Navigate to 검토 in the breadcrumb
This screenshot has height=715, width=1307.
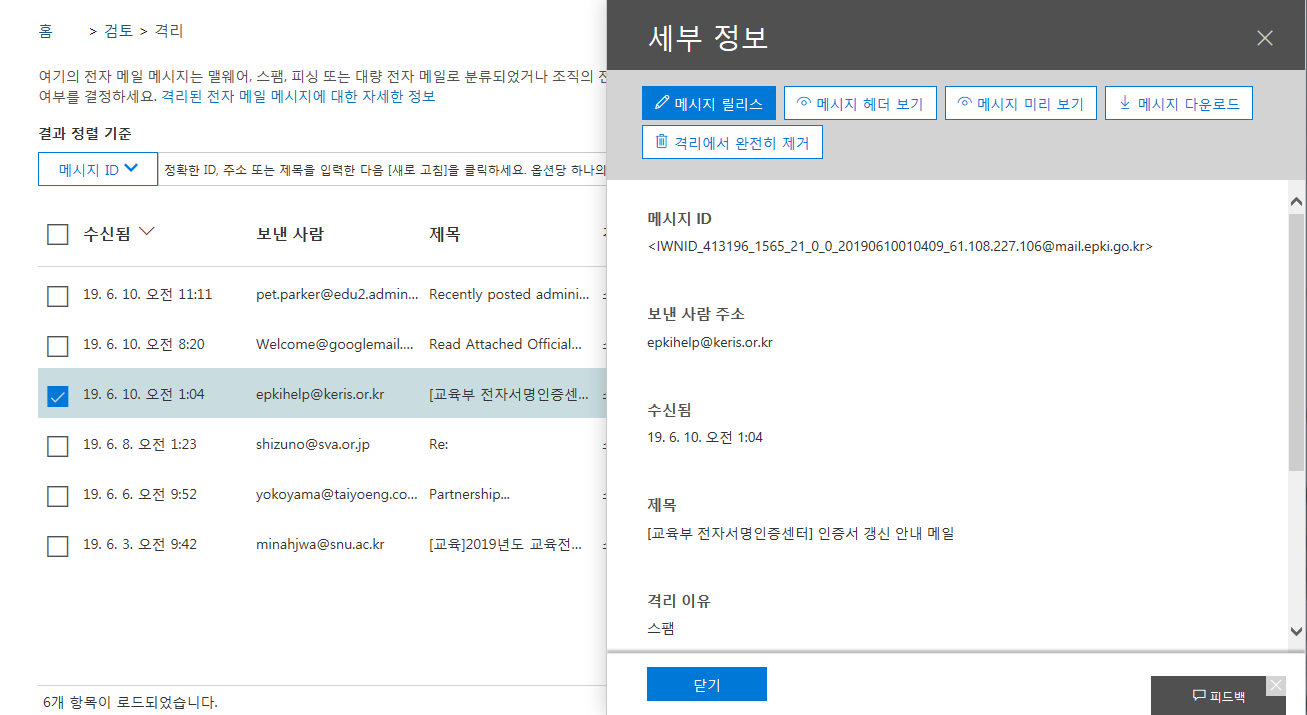(118, 31)
